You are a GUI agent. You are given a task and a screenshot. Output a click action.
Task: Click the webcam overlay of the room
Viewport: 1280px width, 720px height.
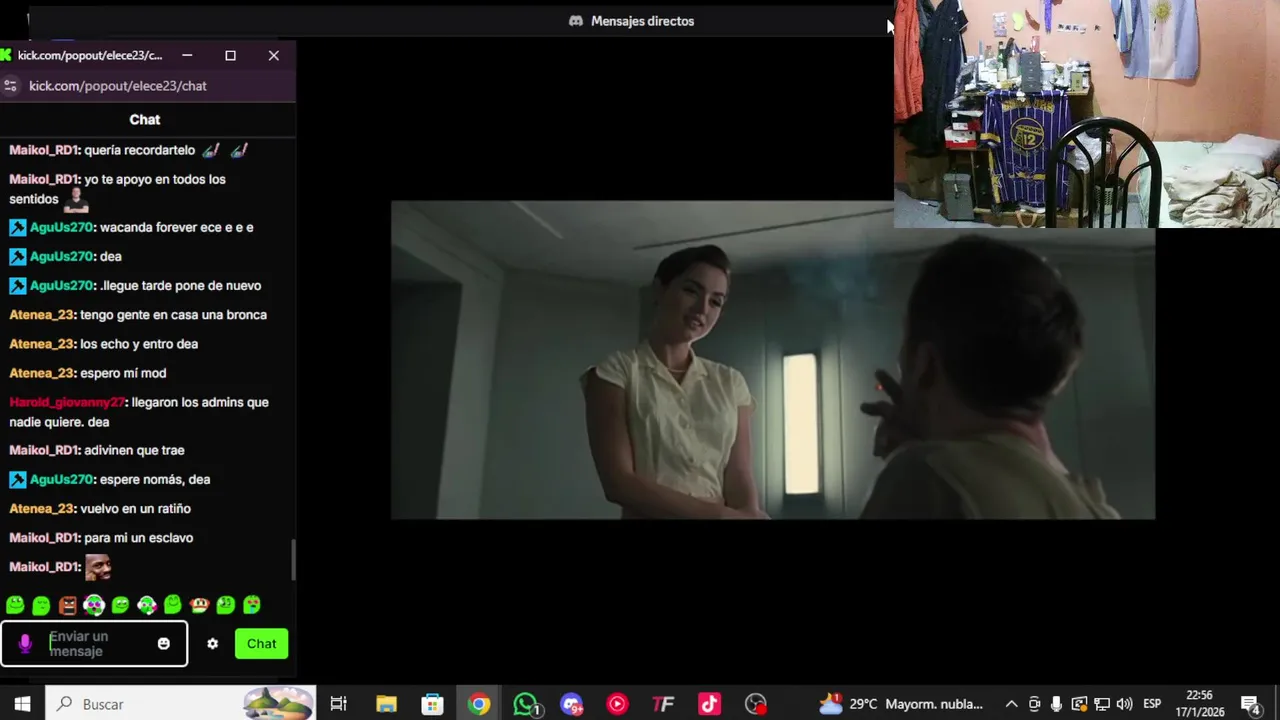click(1086, 114)
